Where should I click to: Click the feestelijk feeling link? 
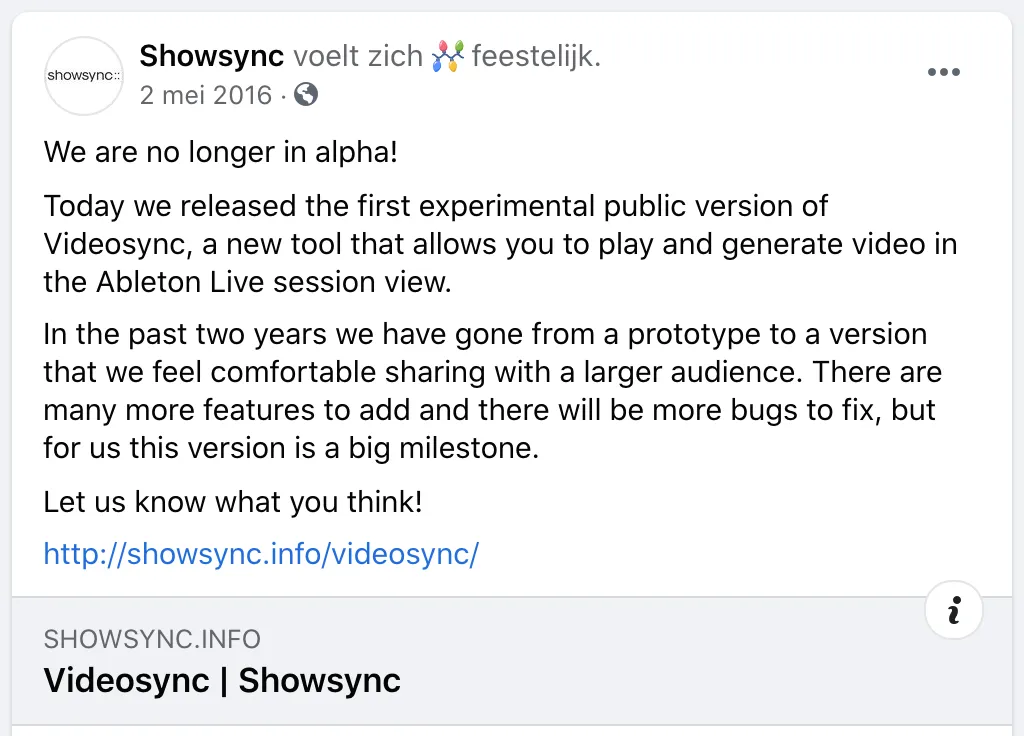pyautogui.click(x=537, y=55)
